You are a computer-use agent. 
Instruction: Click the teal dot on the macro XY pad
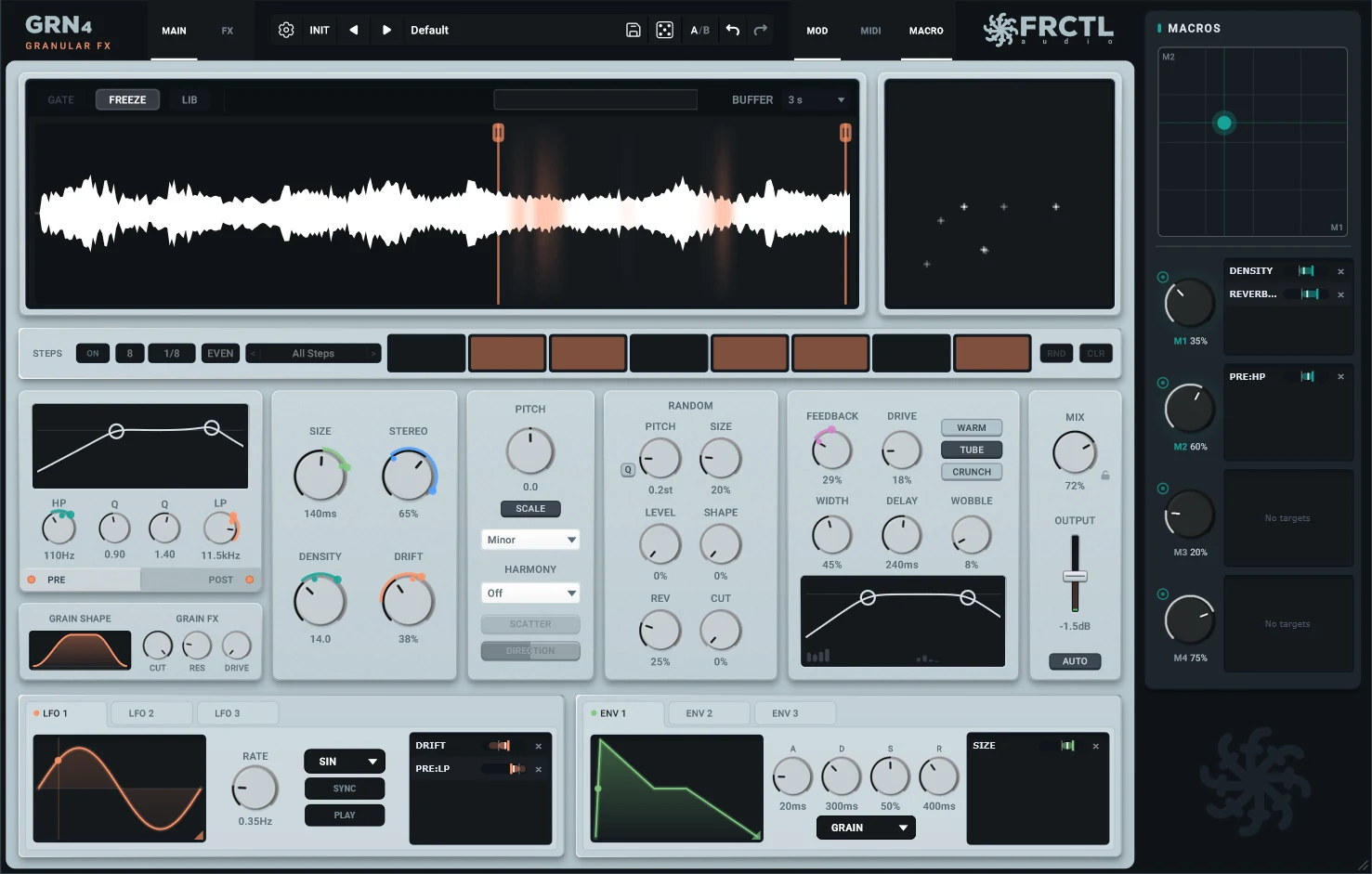(x=1224, y=123)
